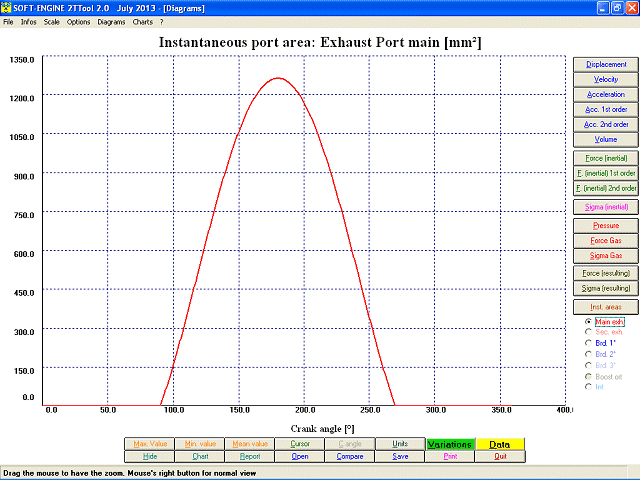Open the yellow Data button
The width and height of the screenshot is (640, 480).
[x=500, y=444]
